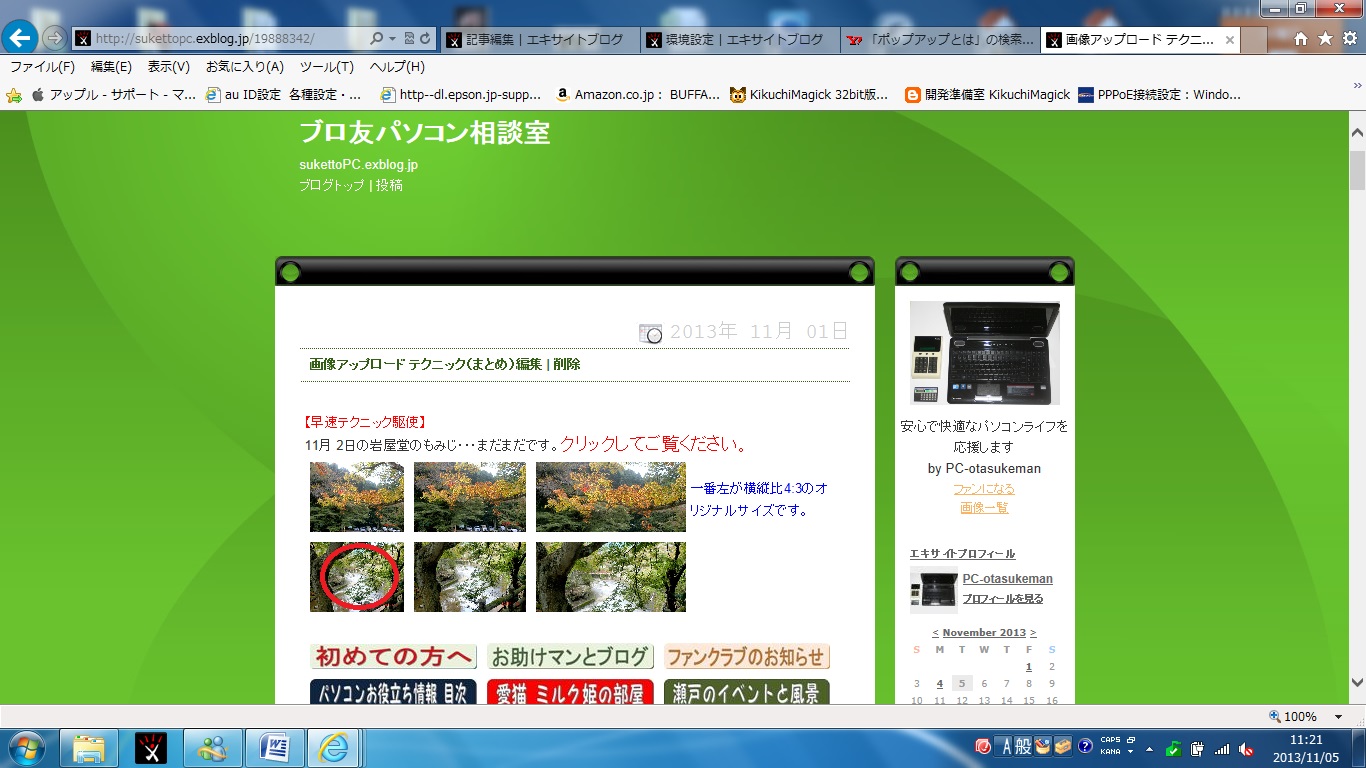Click 愛猫 ミルク姫の部屋 banner

click(570, 692)
